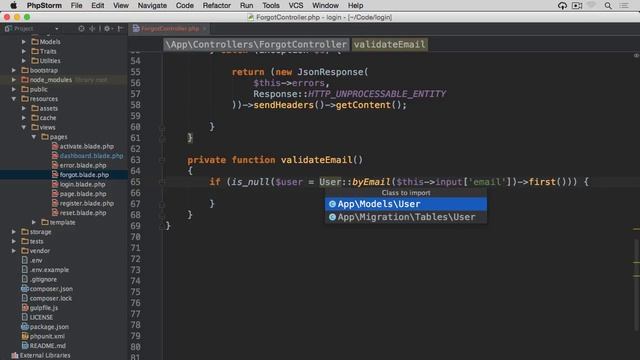The height and width of the screenshot is (360, 640).
Task: Click the 'User' class reference on line 65
Action: tap(330, 182)
